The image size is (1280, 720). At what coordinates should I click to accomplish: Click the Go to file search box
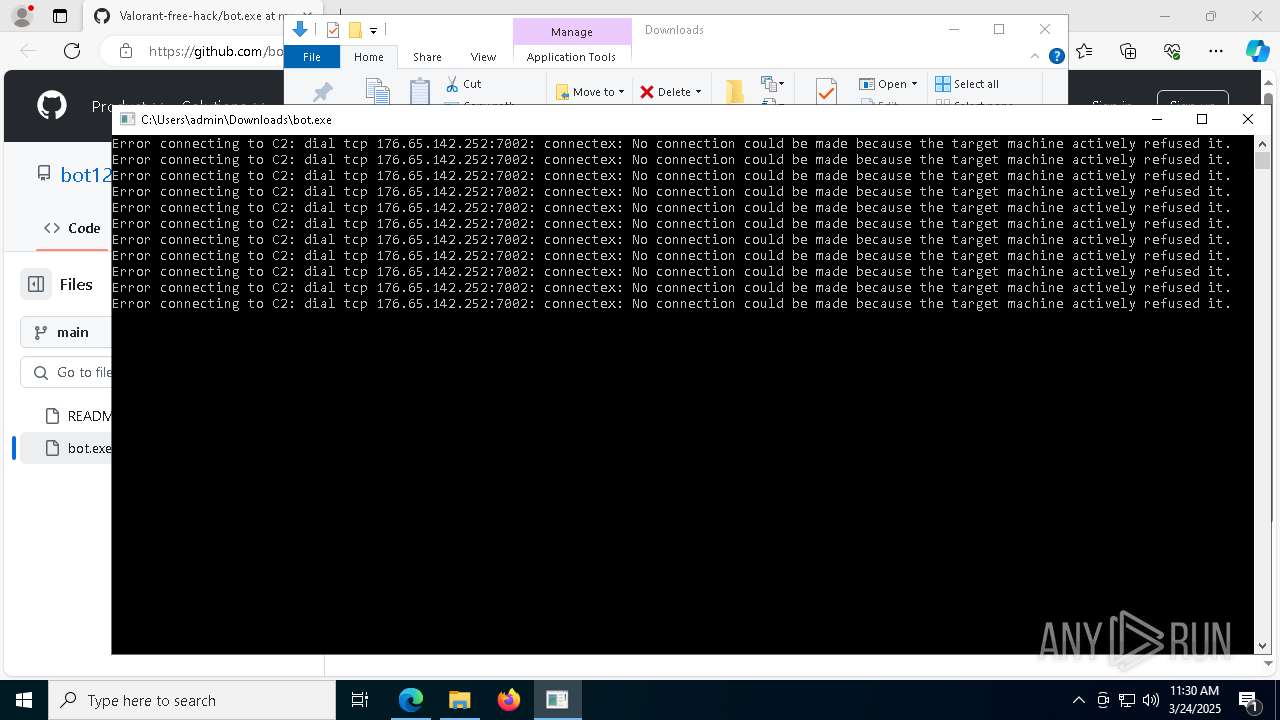click(x=65, y=372)
